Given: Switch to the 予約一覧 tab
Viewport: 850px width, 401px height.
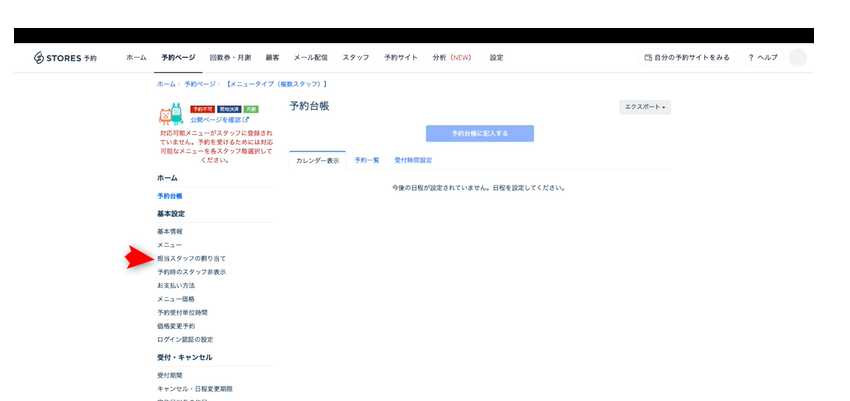Looking at the screenshot, I should click(367, 160).
